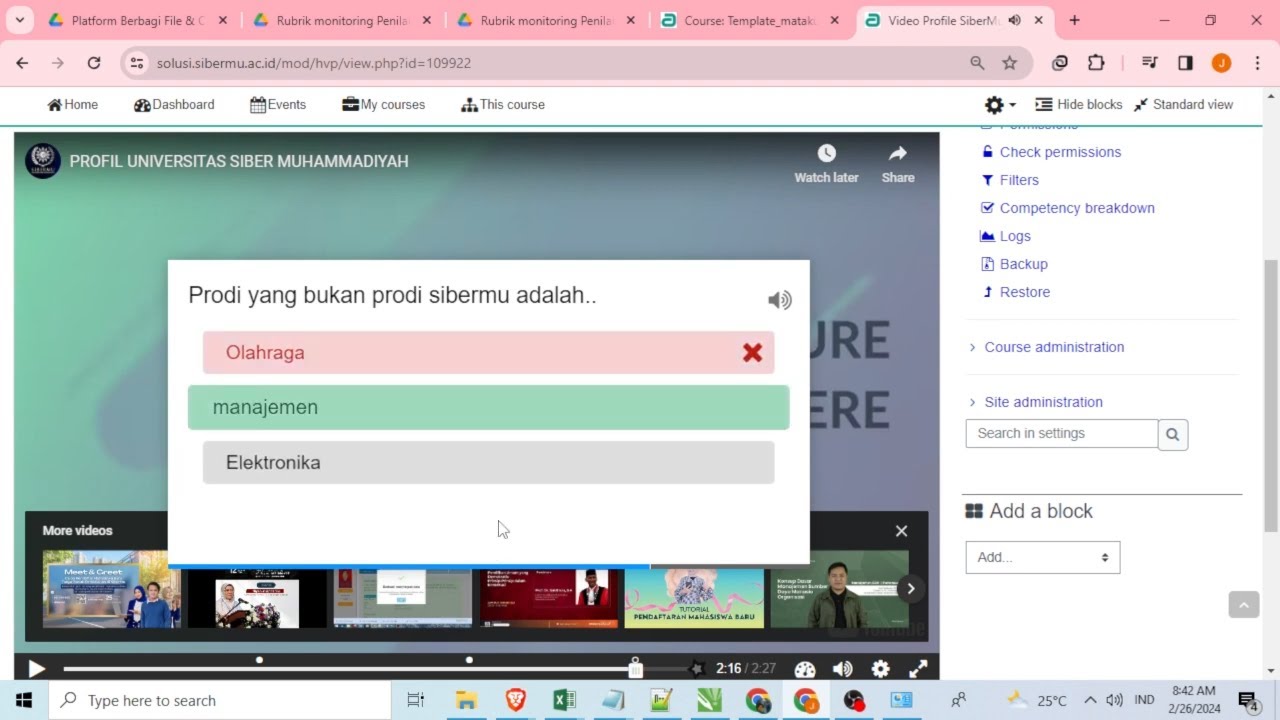1280x720 pixels.
Task: Open the thumbnail with man in green jacket
Action: coord(839,589)
